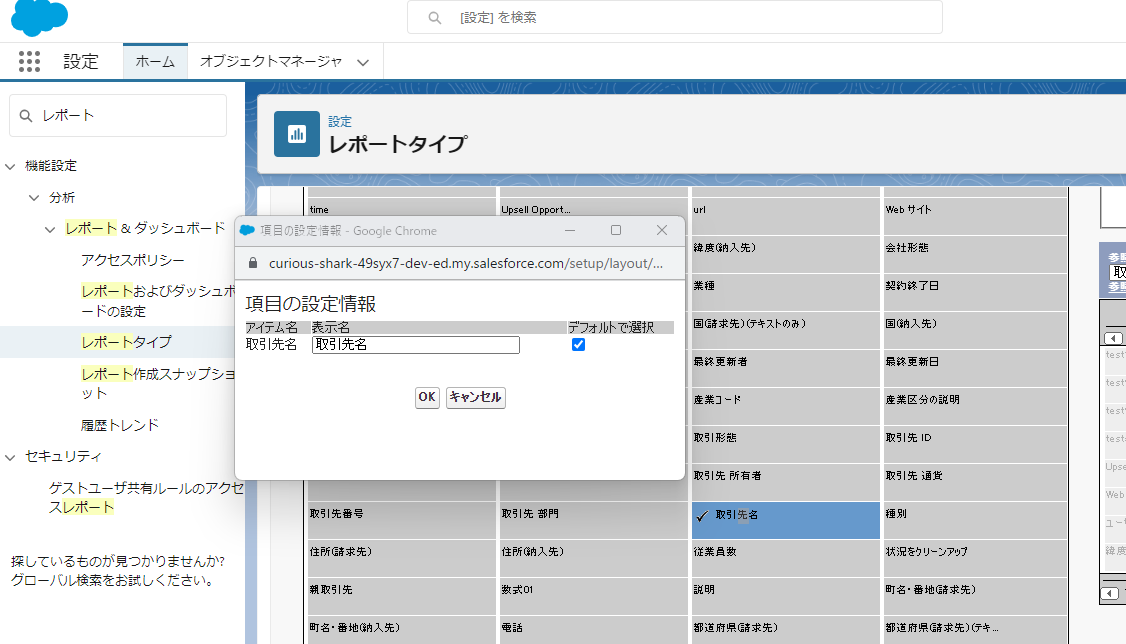
Task: Select the 産業コード field cell
Action: click(x=786, y=406)
